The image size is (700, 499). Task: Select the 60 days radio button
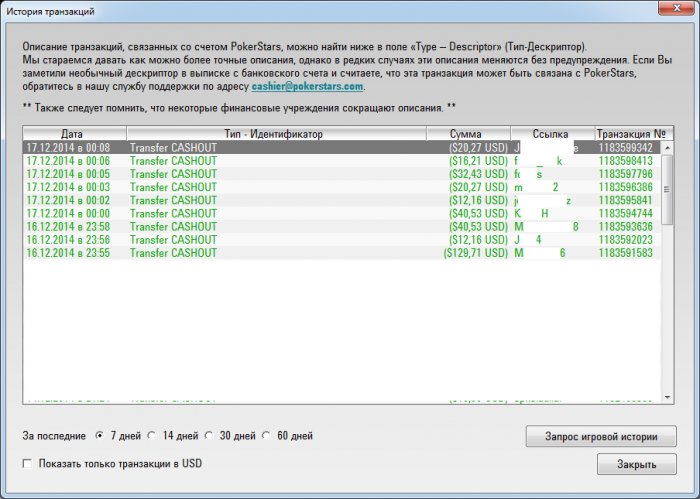click(x=266, y=436)
